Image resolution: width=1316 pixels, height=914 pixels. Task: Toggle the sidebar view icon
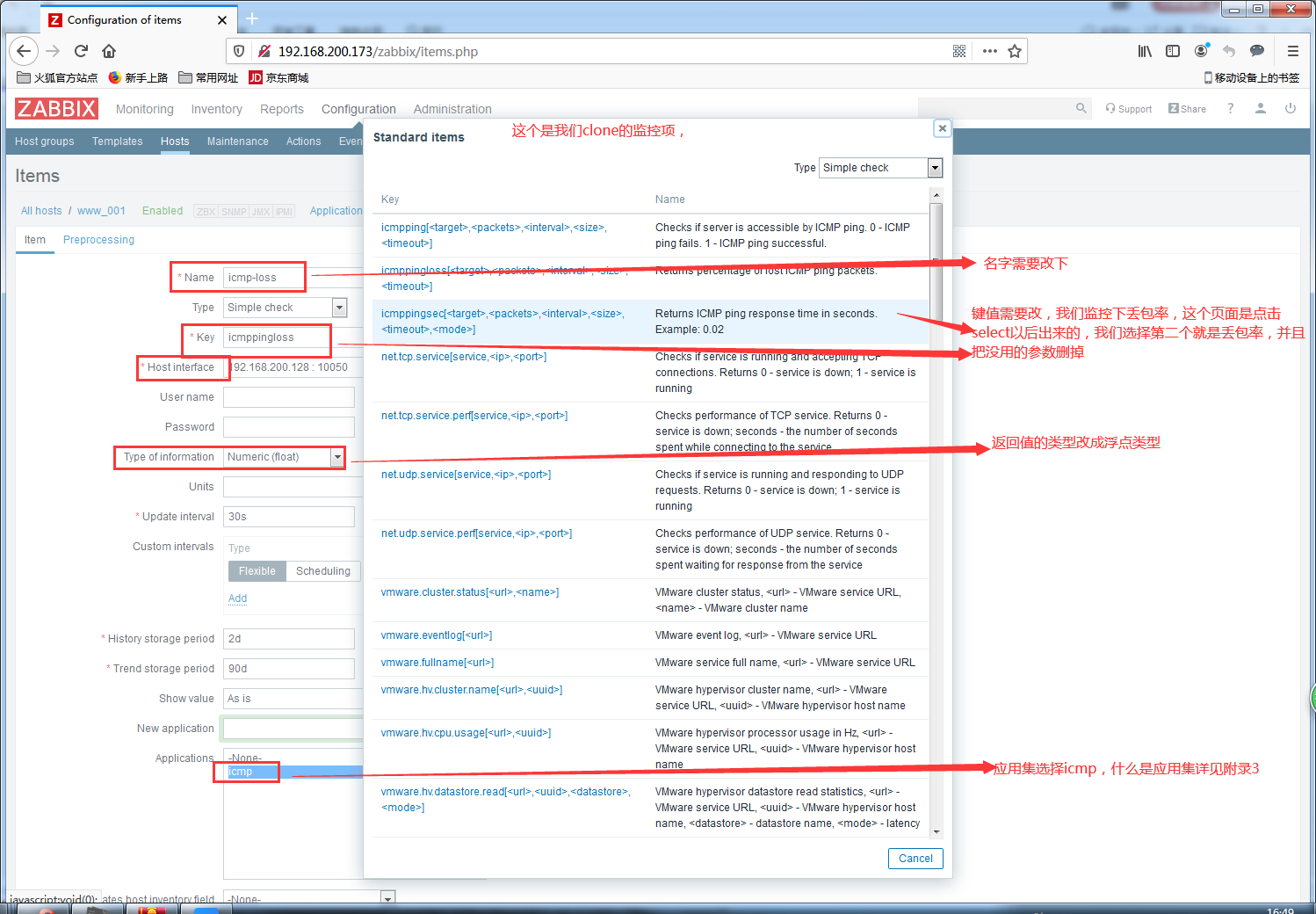pos(1173,51)
